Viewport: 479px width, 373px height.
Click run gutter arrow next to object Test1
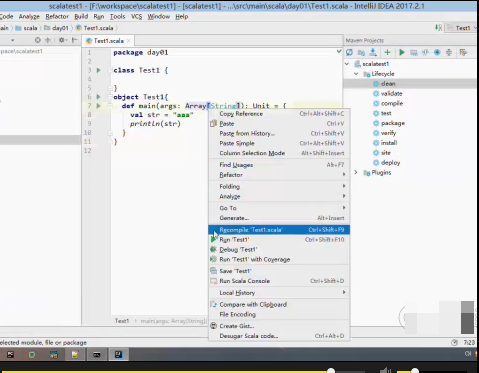[98, 97]
